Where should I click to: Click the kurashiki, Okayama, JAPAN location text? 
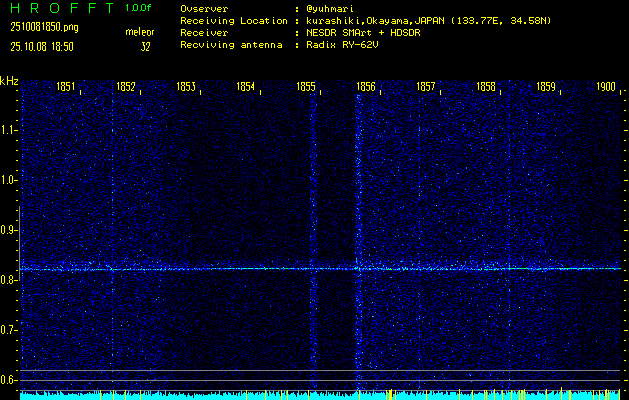[x=429, y=21]
